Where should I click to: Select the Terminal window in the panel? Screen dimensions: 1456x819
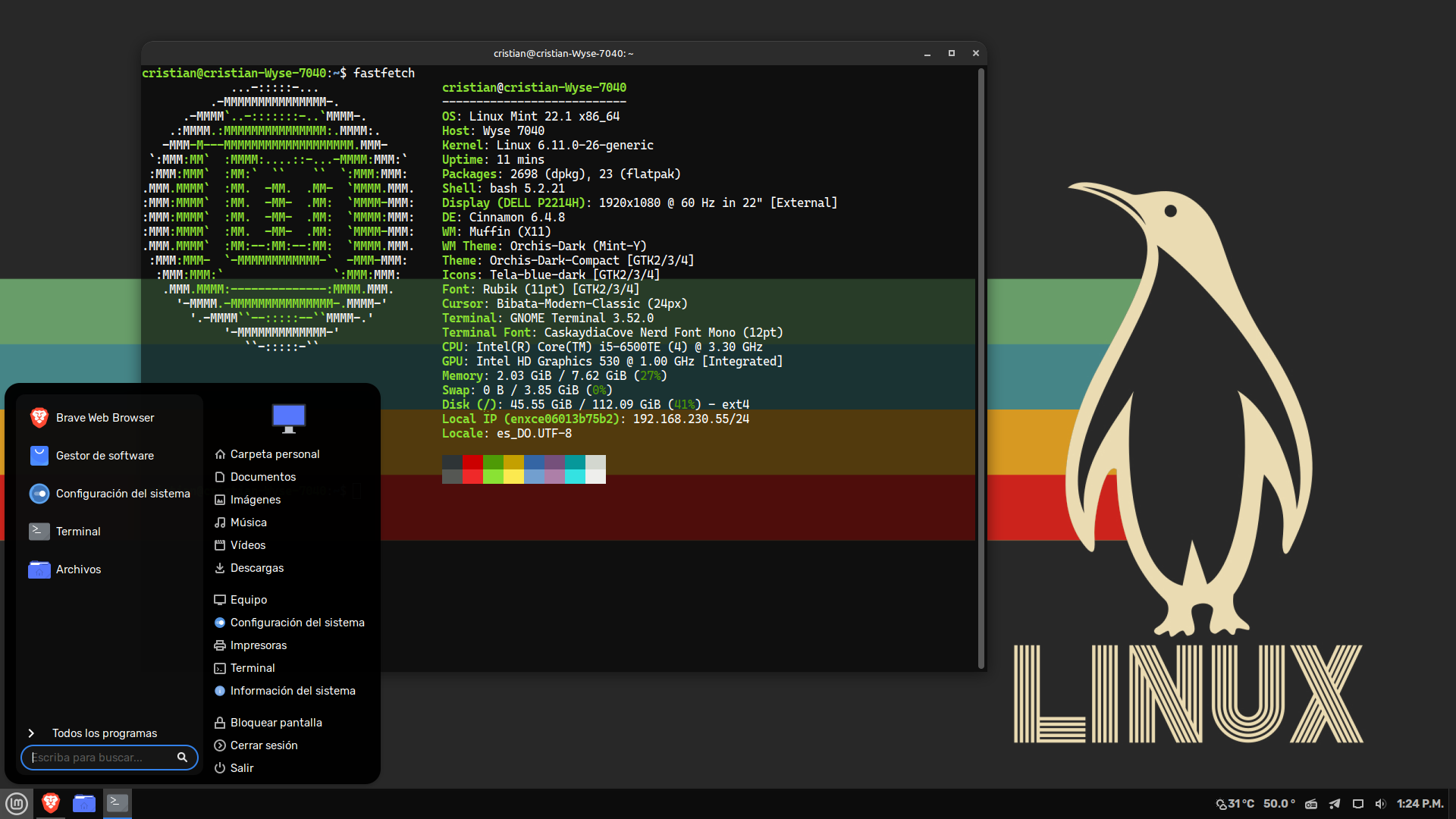118,803
